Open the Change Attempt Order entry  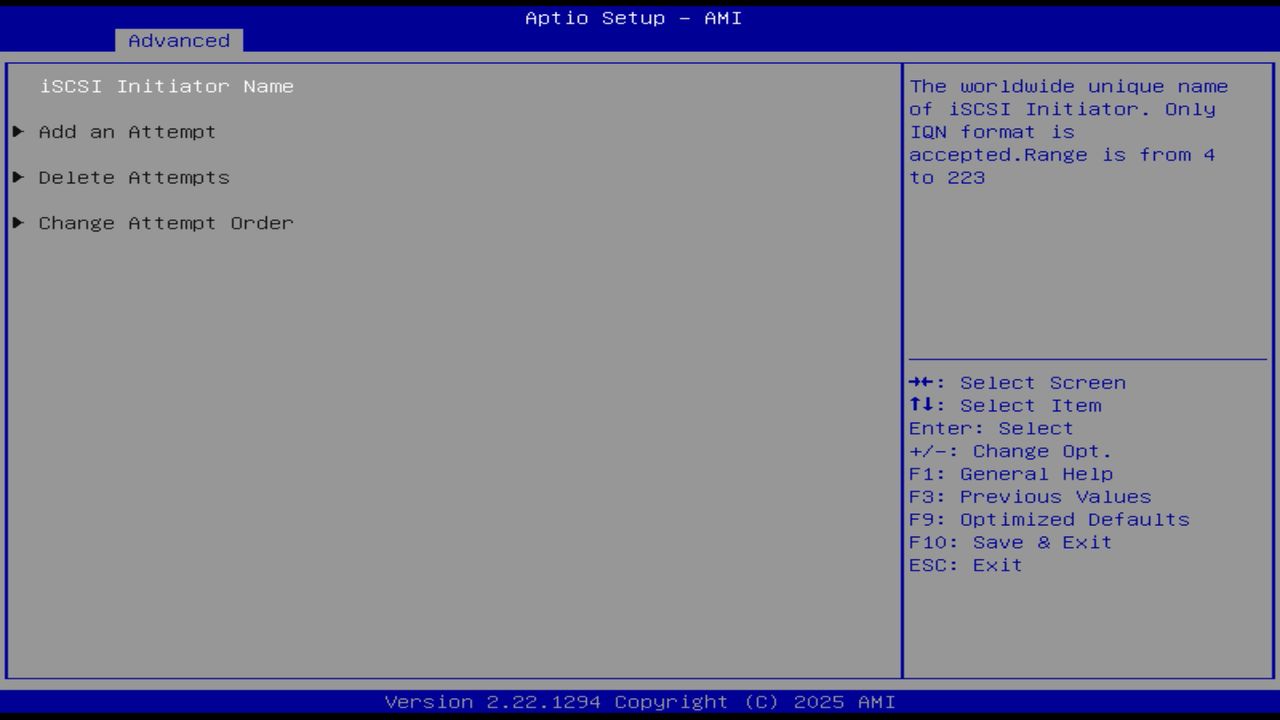pos(166,222)
